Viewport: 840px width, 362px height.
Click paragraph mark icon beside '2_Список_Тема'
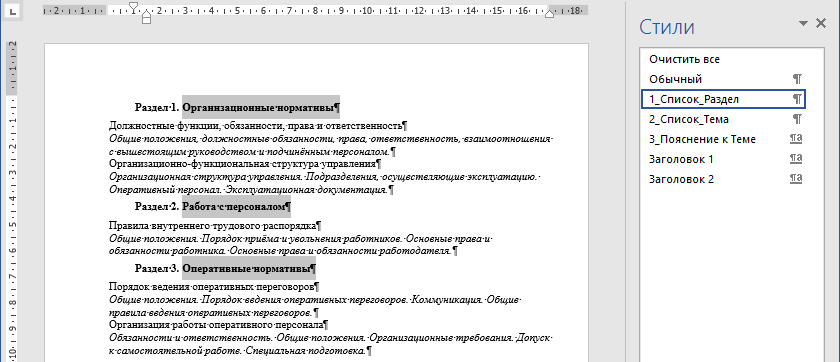coord(797,119)
